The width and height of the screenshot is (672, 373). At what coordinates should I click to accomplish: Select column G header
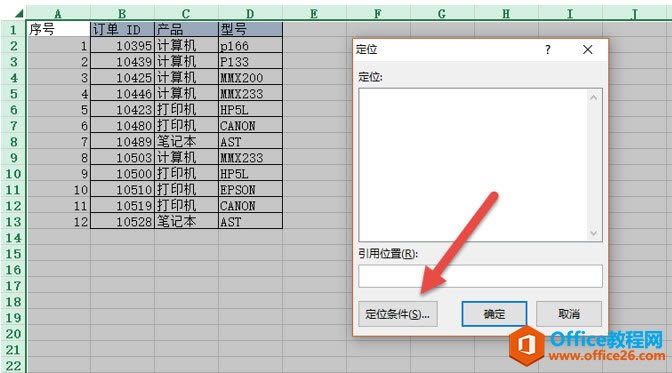[442, 13]
